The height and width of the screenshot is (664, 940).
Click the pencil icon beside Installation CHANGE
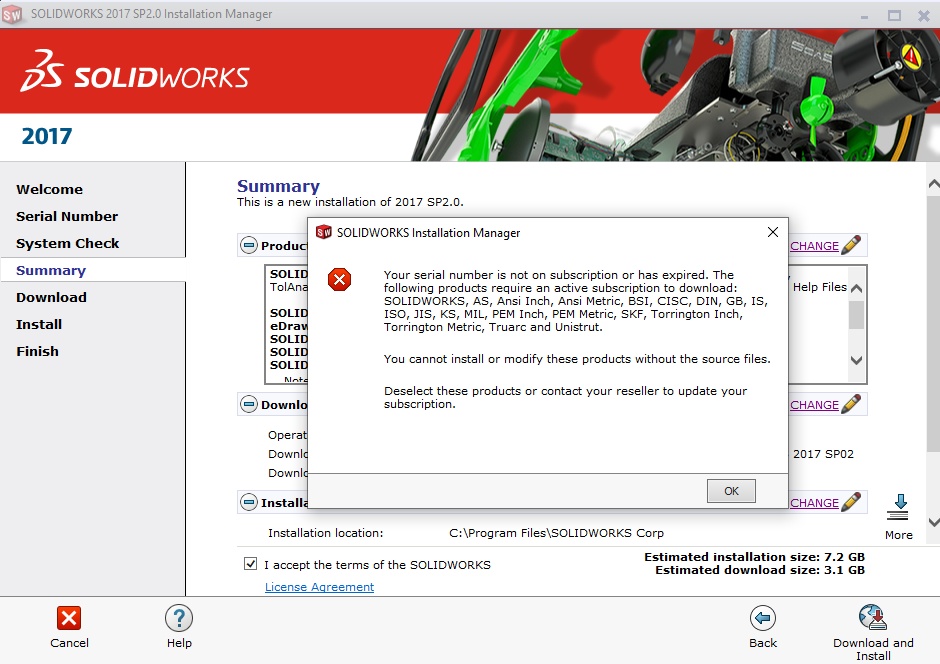851,502
